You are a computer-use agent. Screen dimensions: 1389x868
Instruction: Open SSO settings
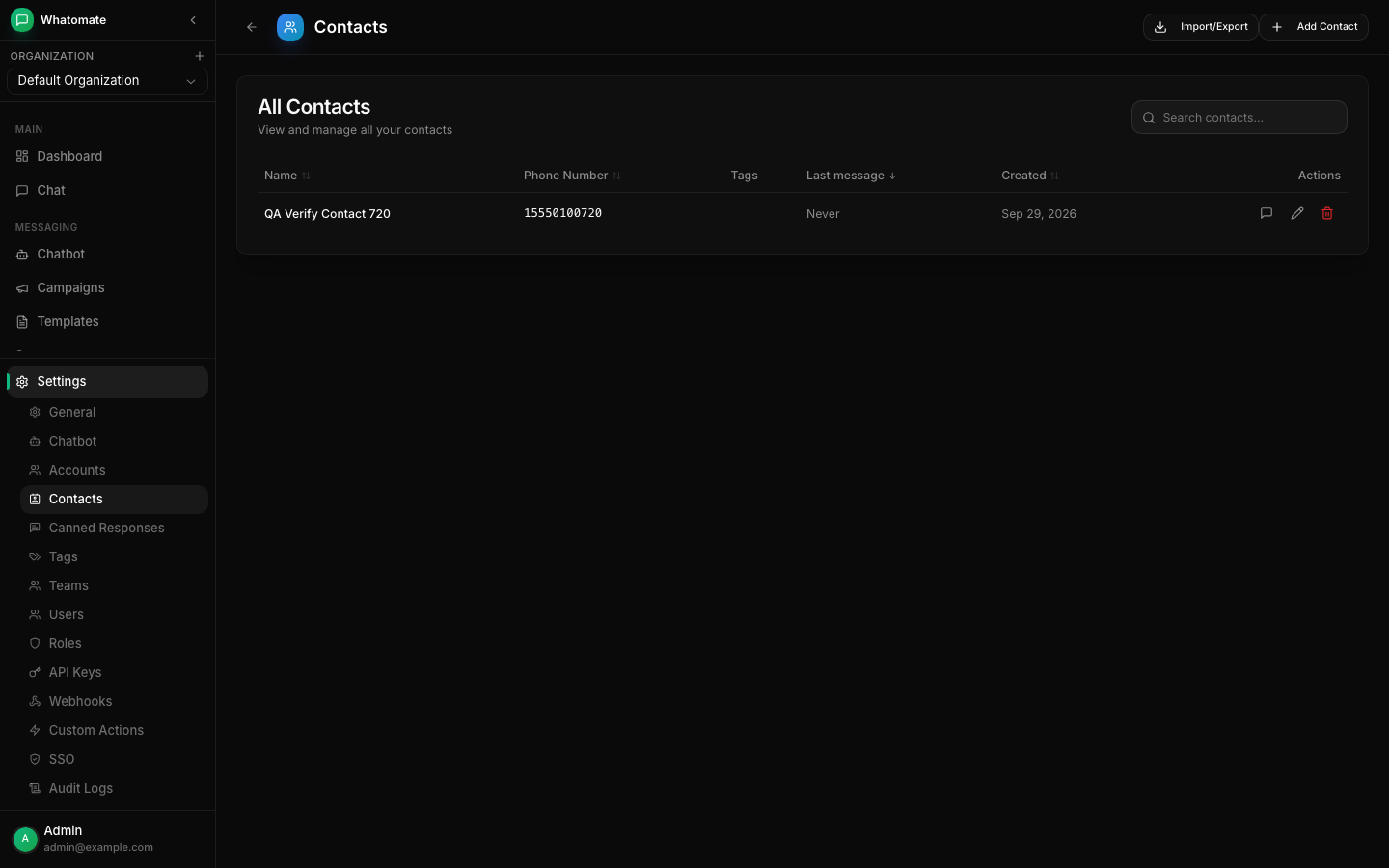pos(114,759)
